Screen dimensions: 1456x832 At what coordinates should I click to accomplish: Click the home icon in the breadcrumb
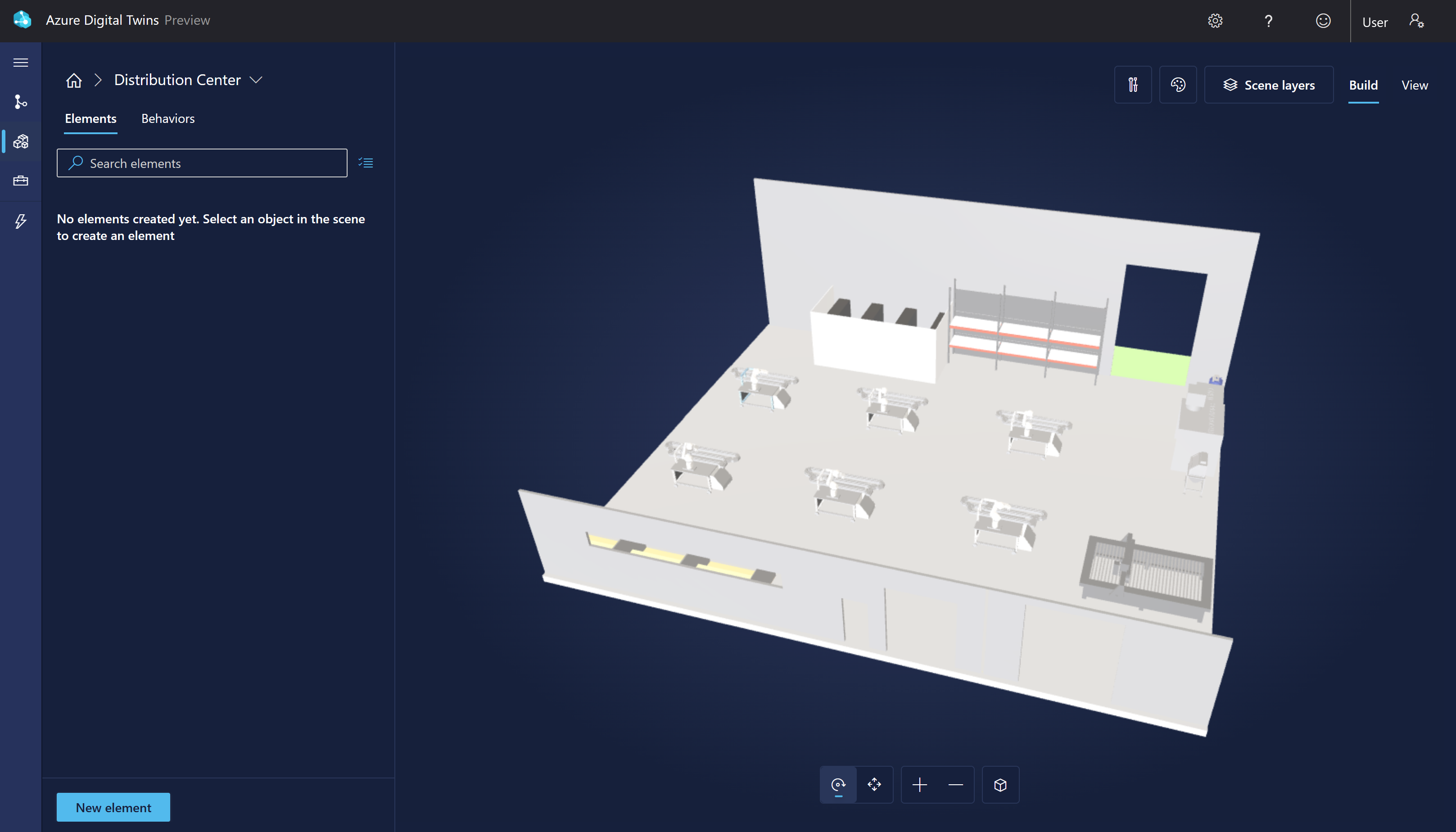tap(74, 80)
